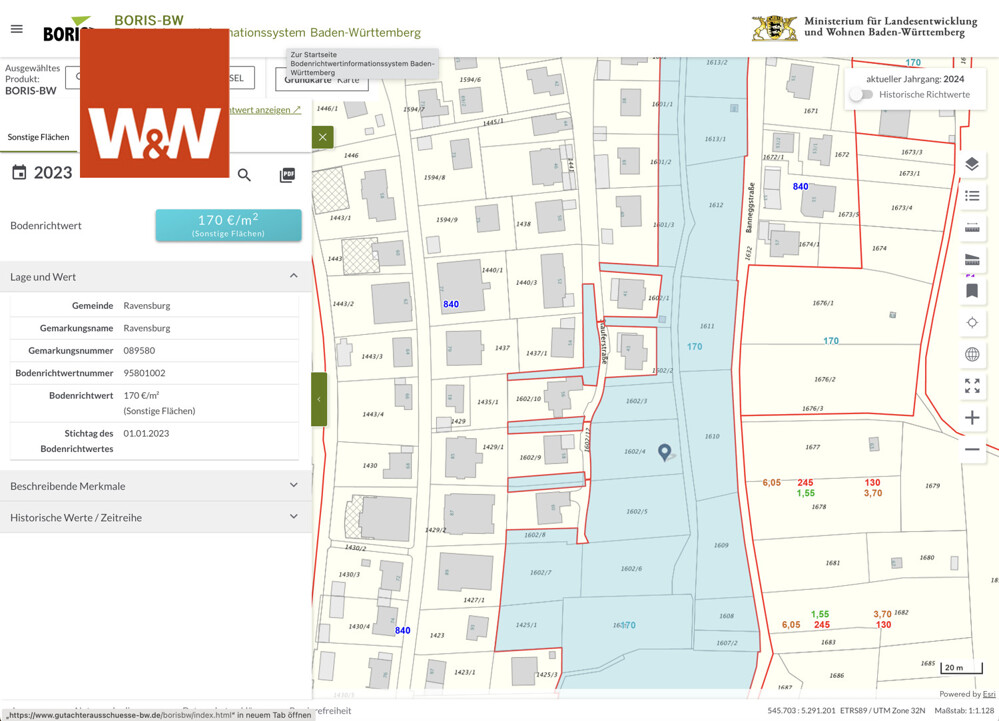Select the area measurement tool
Screen dimensions: 999x721
click(971, 260)
